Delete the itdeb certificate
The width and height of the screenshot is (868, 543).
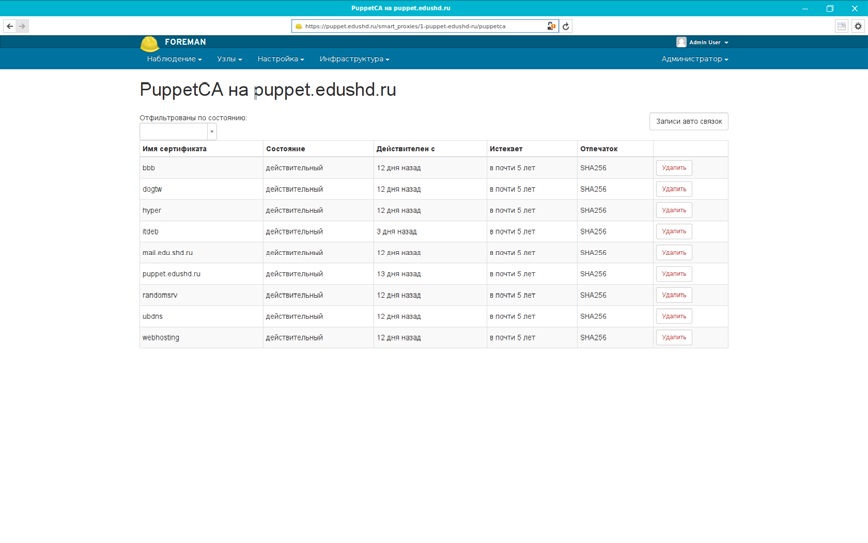(x=674, y=231)
